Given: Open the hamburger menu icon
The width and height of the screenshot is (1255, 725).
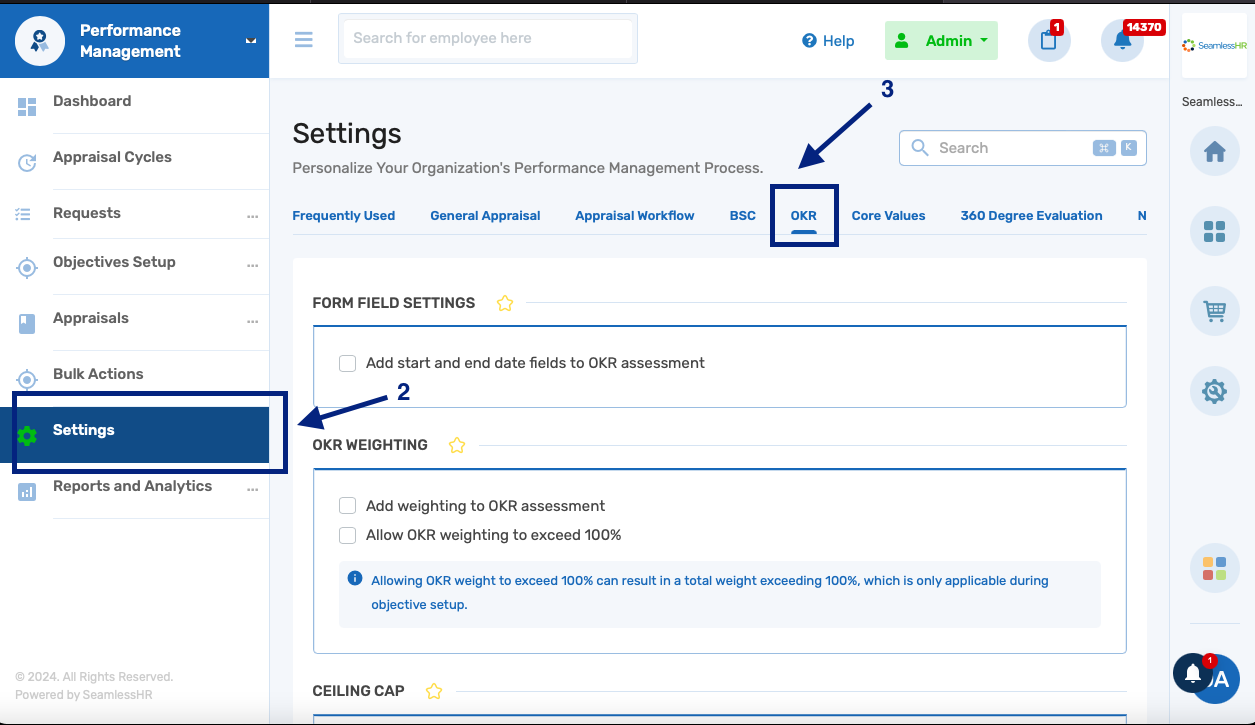Looking at the screenshot, I should tap(304, 40).
